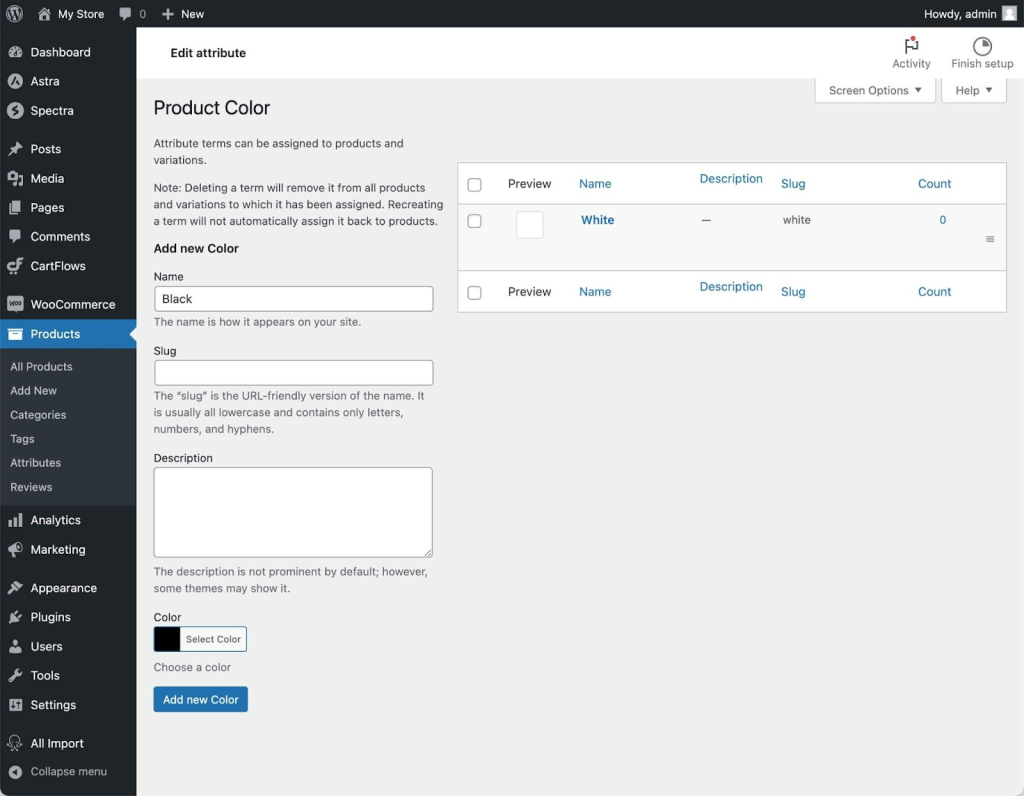Open All Products submenu item
The image size is (1024, 796).
click(x=41, y=367)
